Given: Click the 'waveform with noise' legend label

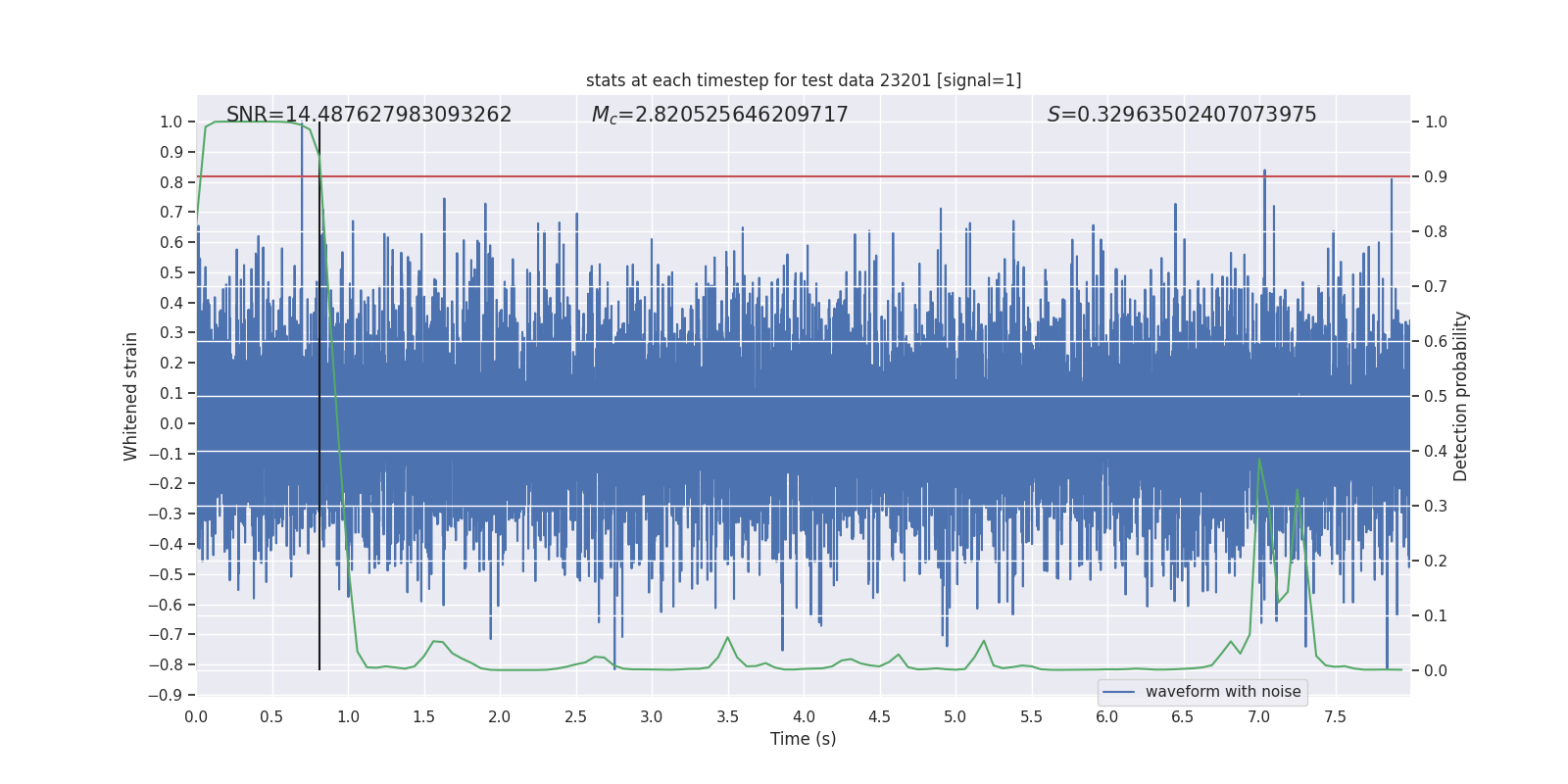Looking at the screenshot, I should [x=1223, y=692].
